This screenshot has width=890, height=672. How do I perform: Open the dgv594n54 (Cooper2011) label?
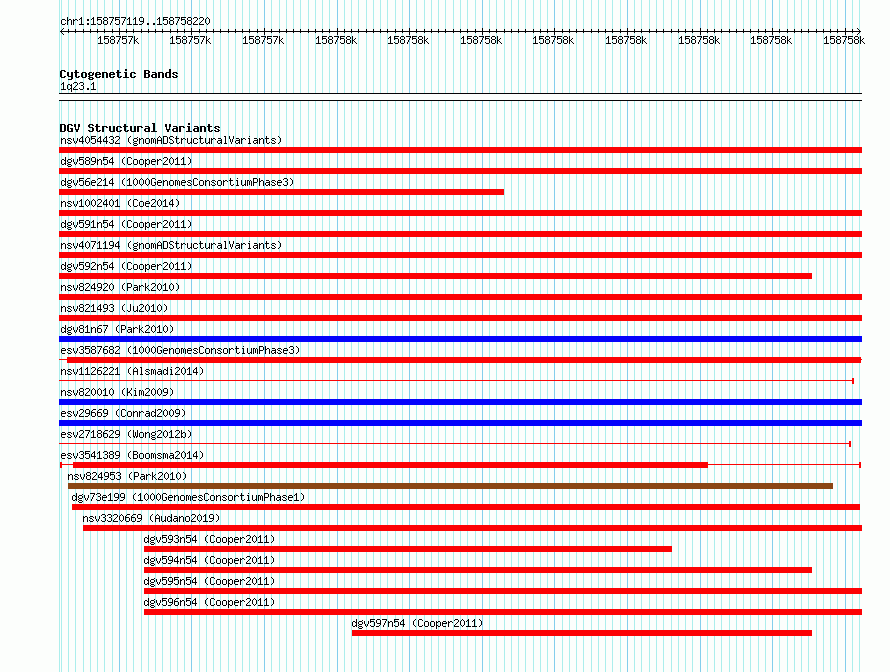click(209, 560)
